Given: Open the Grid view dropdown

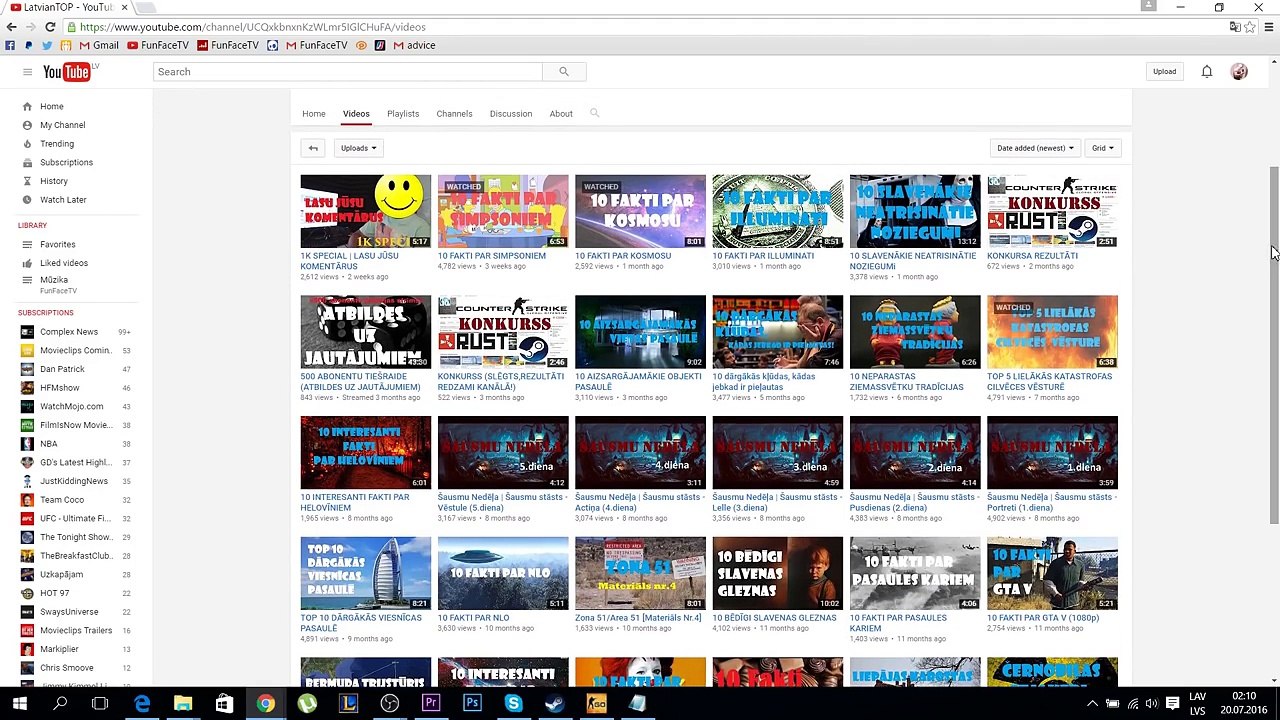Looking at the screenshot, I should (1102, 148).
